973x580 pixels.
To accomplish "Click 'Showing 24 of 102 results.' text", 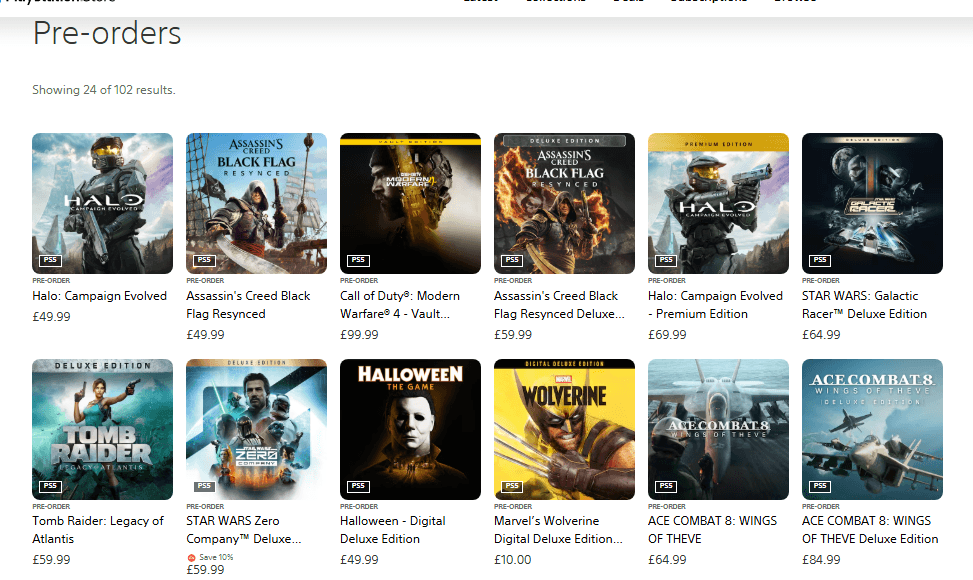I will point(104,90).
